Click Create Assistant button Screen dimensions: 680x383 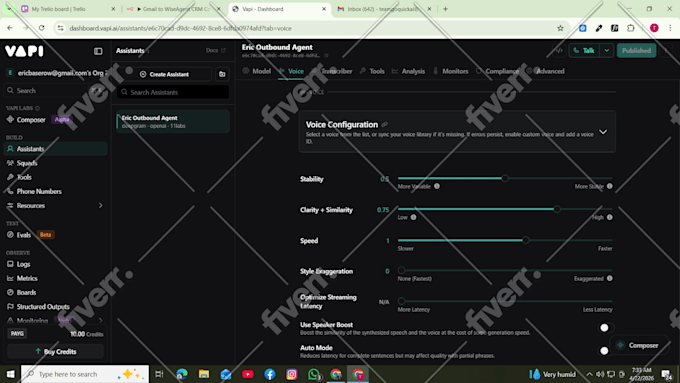point(165,74)
